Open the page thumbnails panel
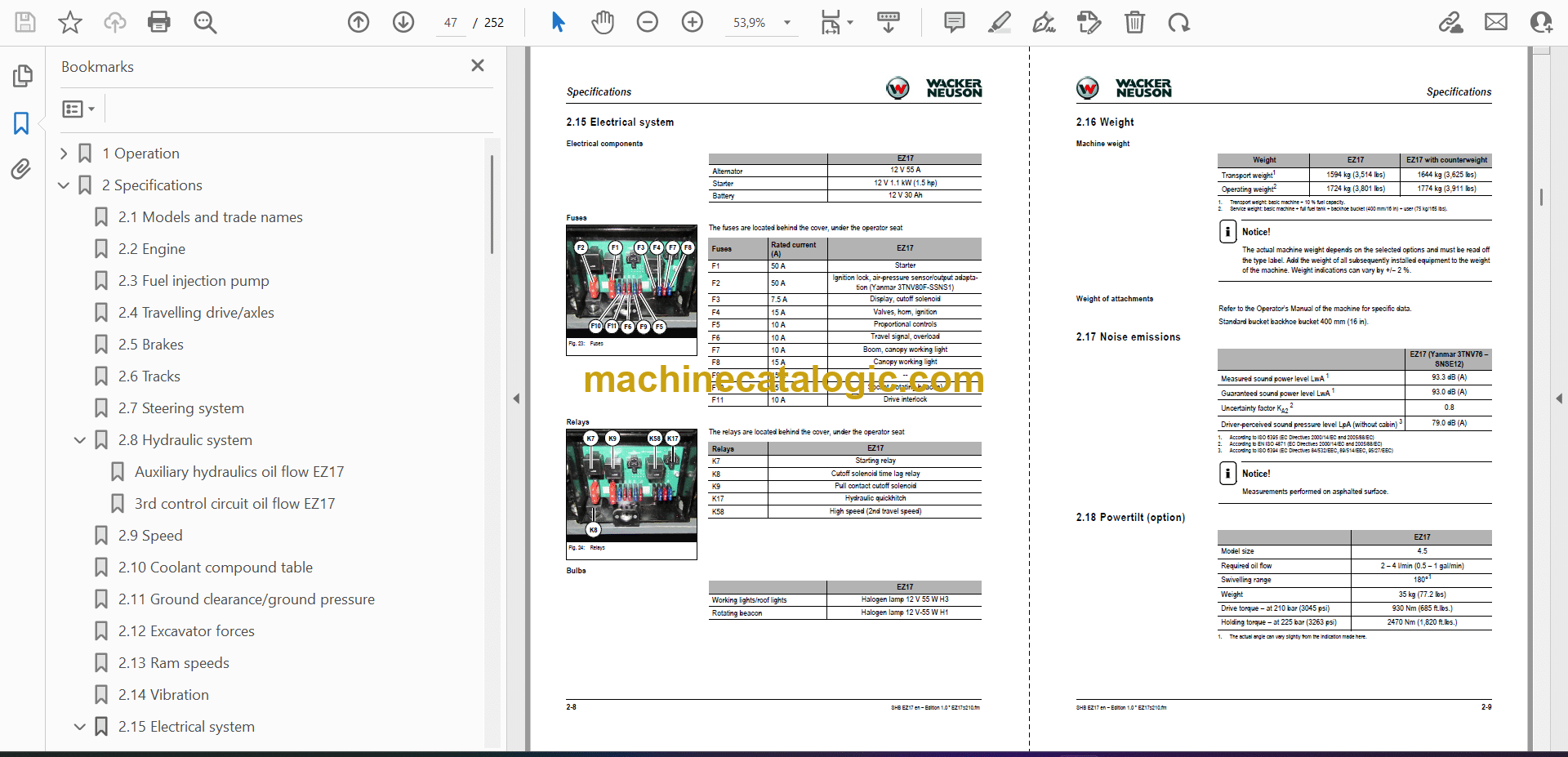Viewport: 1568px width, 757px height. tap(22, 76)
